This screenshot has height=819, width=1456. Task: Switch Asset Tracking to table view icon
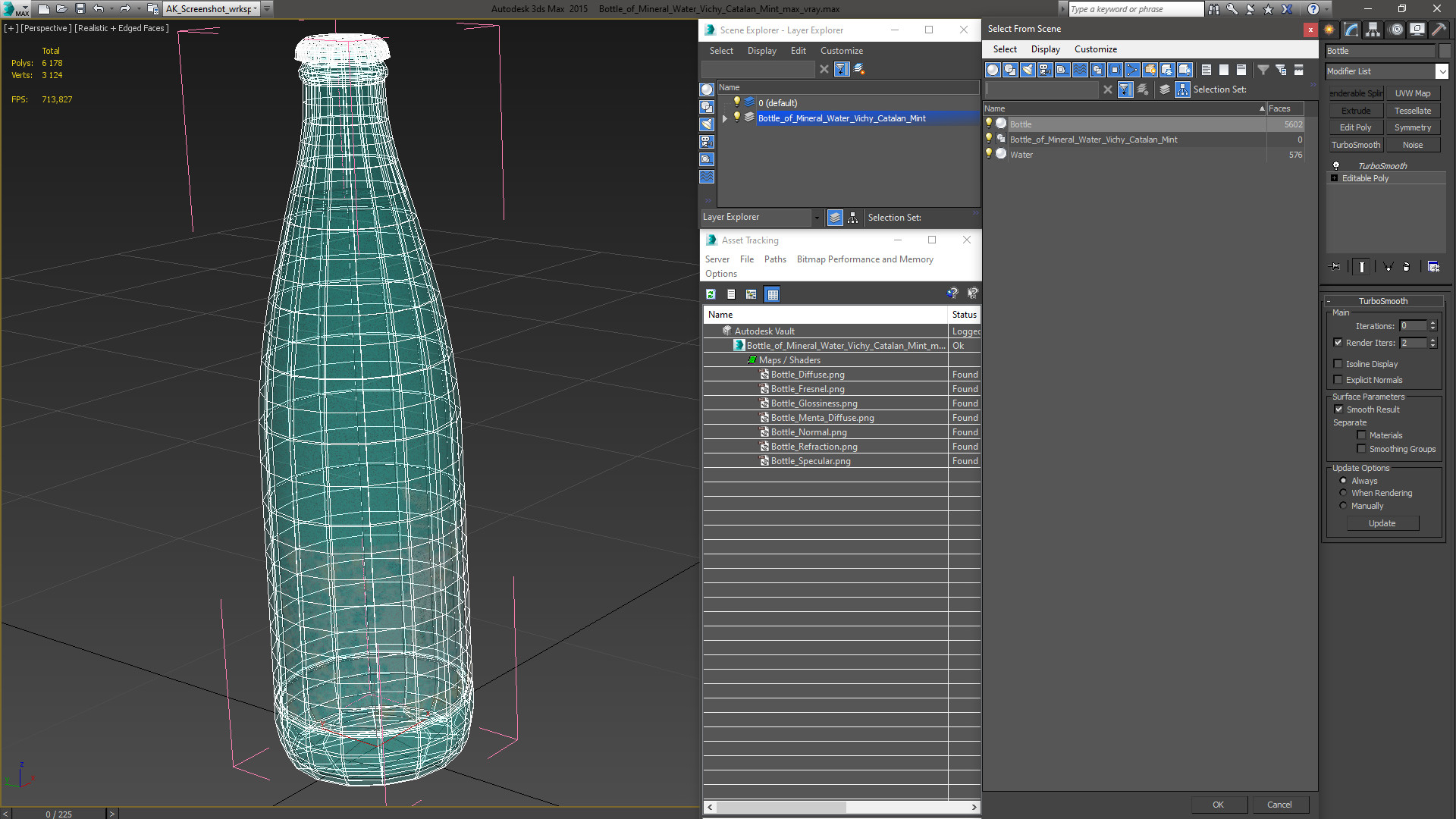772,294
